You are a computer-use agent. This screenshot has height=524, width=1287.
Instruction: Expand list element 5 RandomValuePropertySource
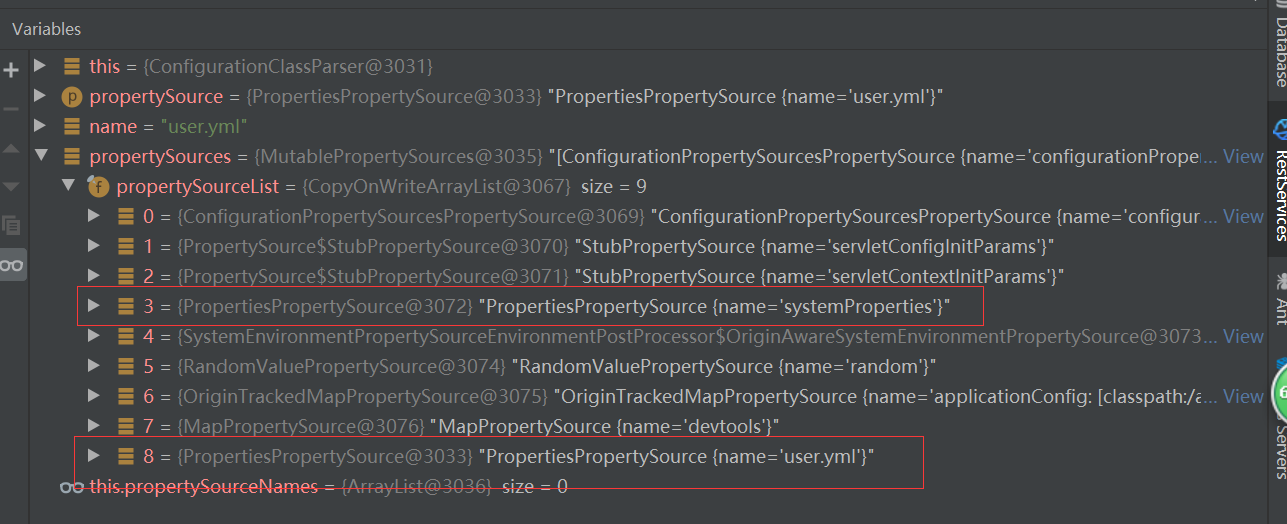click(x=94, y=366)
